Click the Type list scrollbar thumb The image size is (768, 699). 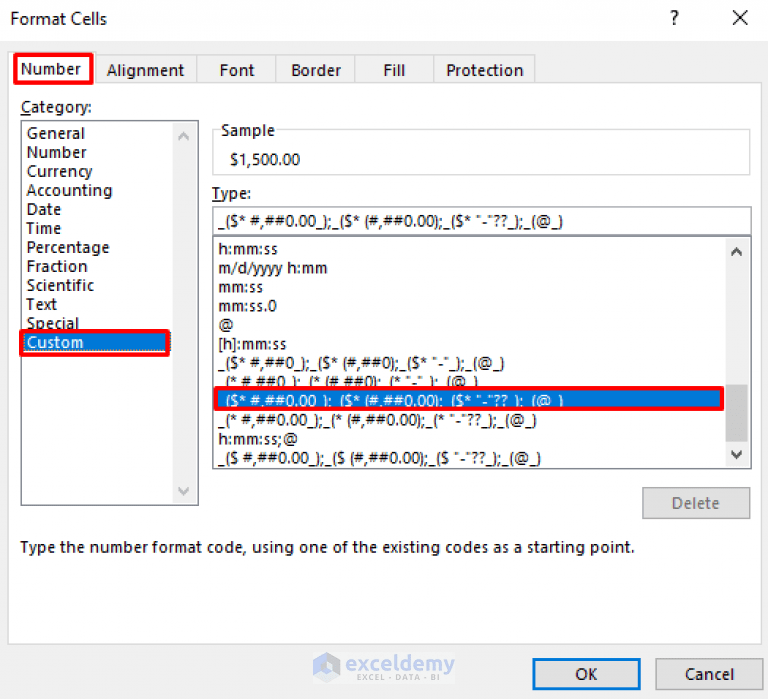coord(736,413)
